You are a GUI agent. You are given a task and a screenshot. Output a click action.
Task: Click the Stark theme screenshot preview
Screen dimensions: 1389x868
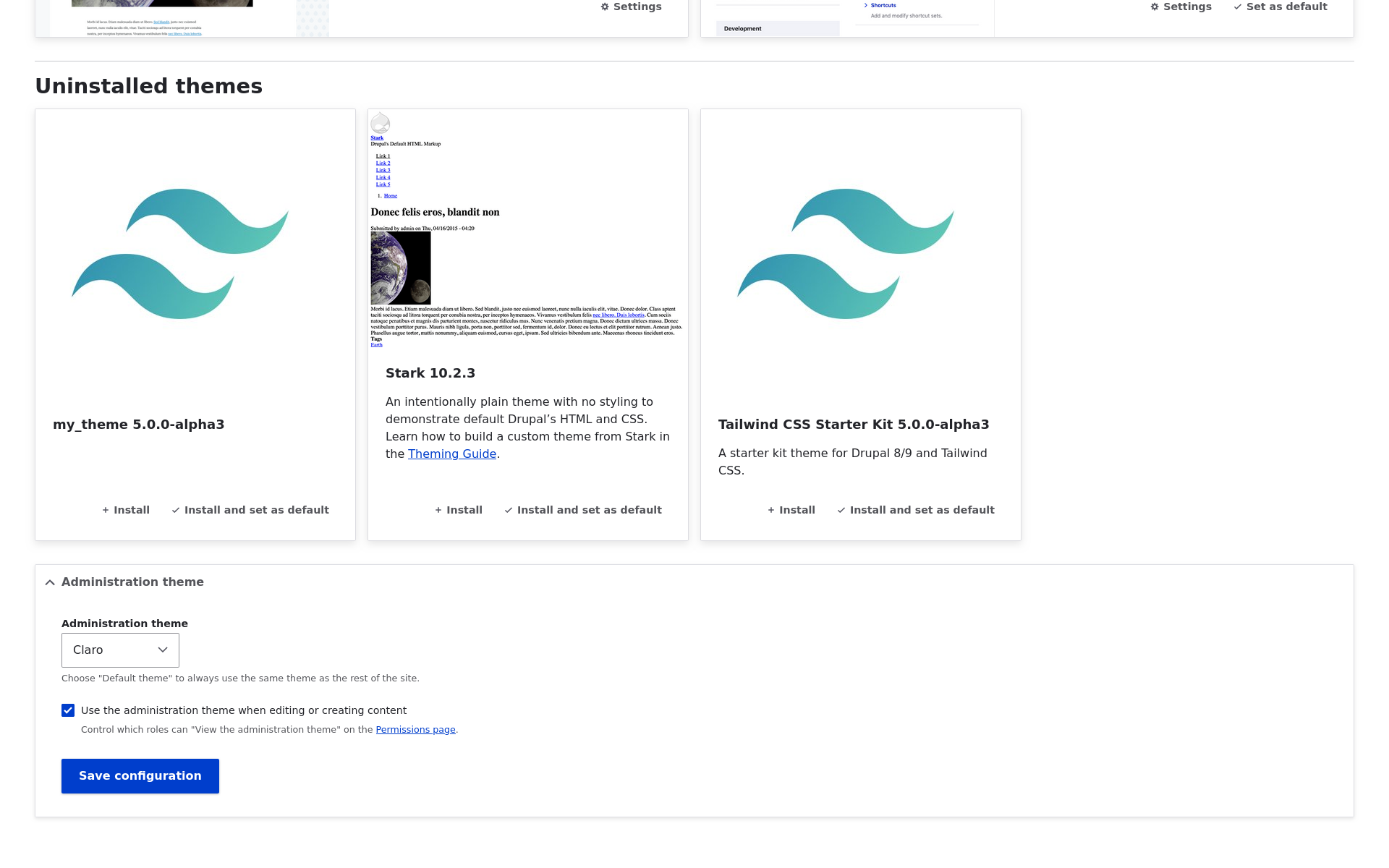point(527,229)
